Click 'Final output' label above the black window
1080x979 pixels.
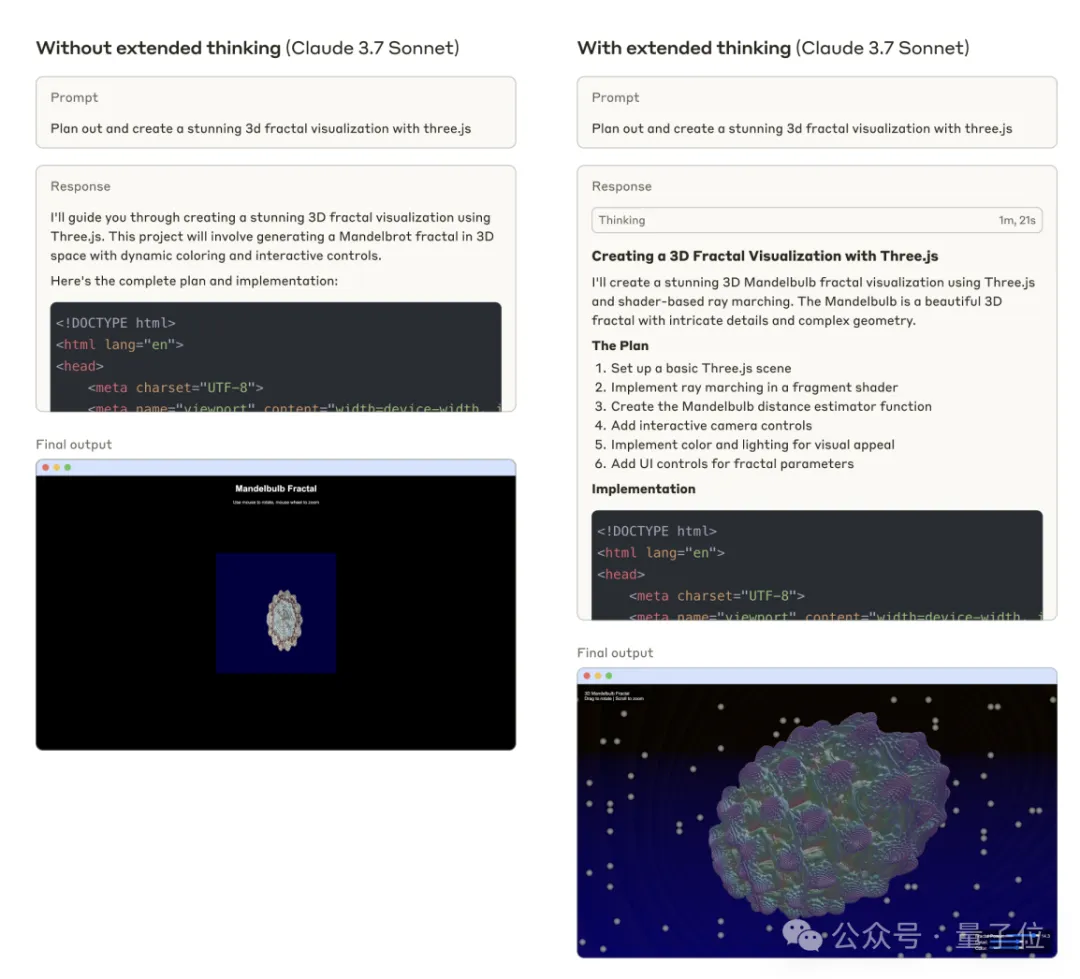(x=74, y=444)
